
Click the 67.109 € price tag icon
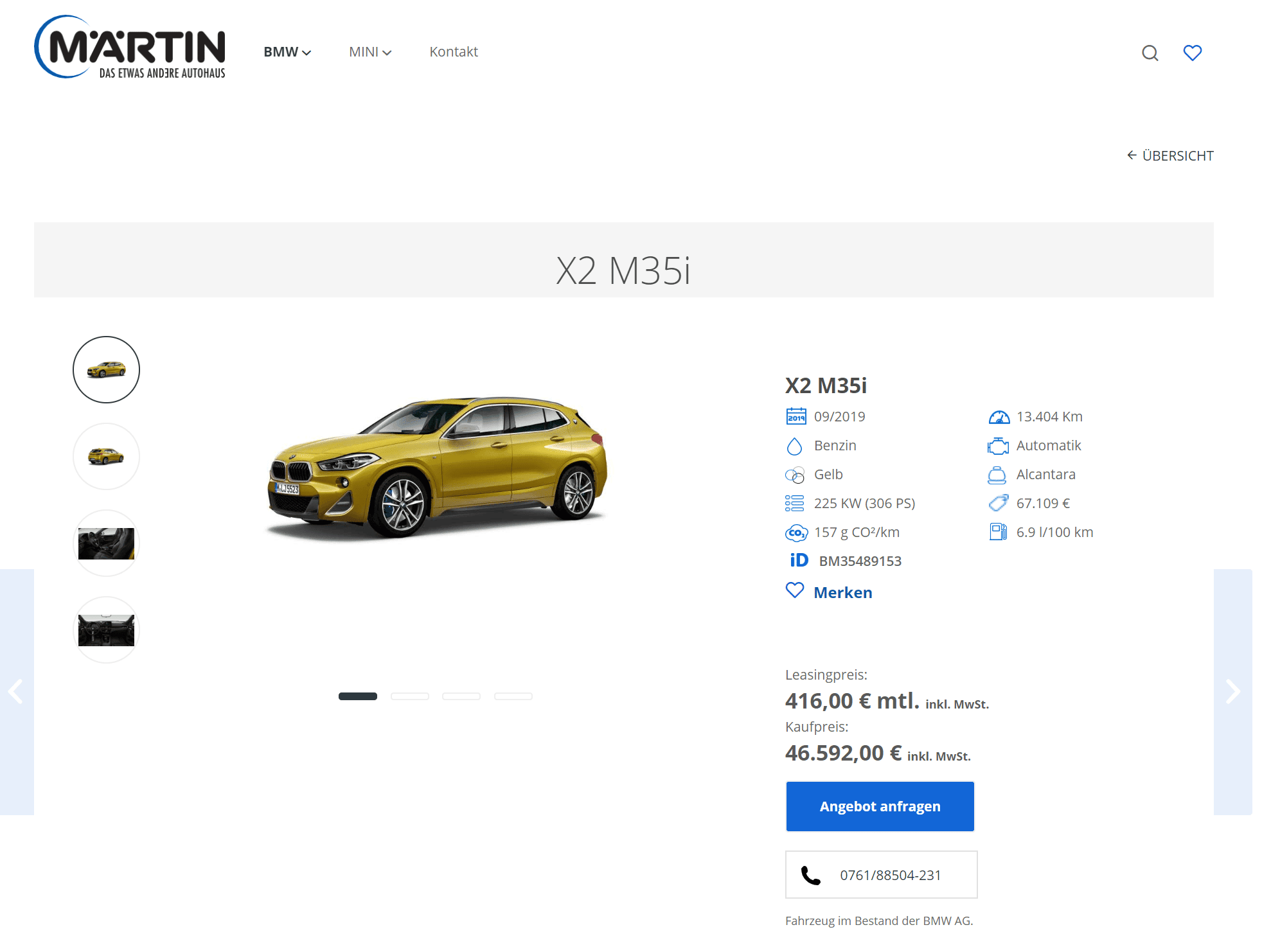998,503
